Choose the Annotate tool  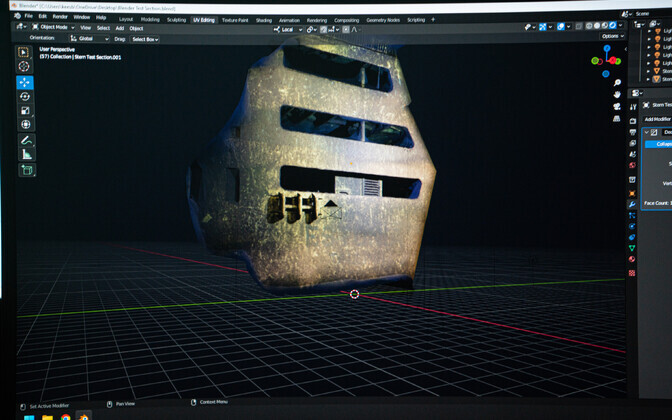pyautogui.click(x=26, y=141)
